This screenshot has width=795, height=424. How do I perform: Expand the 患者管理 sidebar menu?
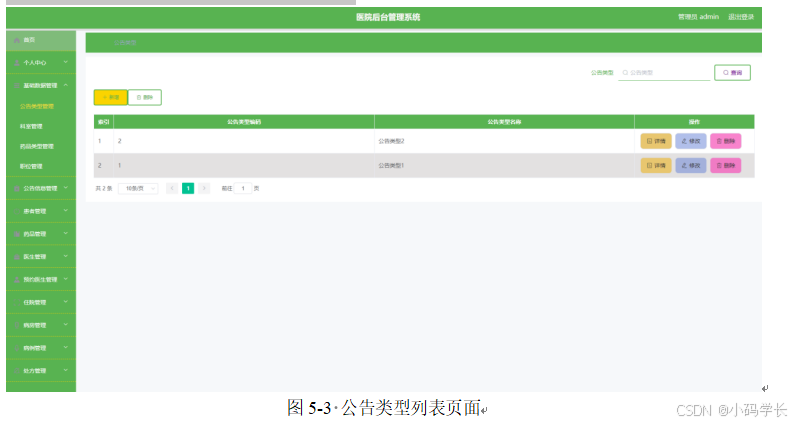point(41,211)
